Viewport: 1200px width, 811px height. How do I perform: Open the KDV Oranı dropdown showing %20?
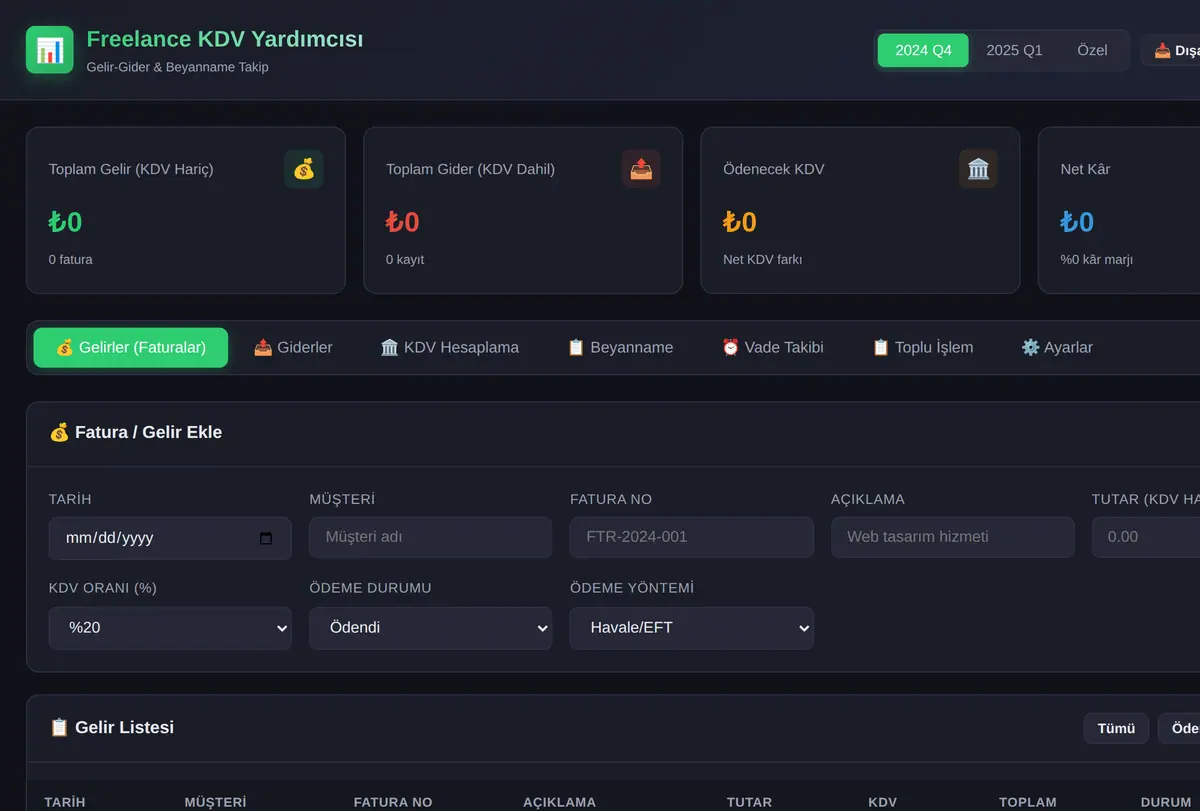click(170, 628)
